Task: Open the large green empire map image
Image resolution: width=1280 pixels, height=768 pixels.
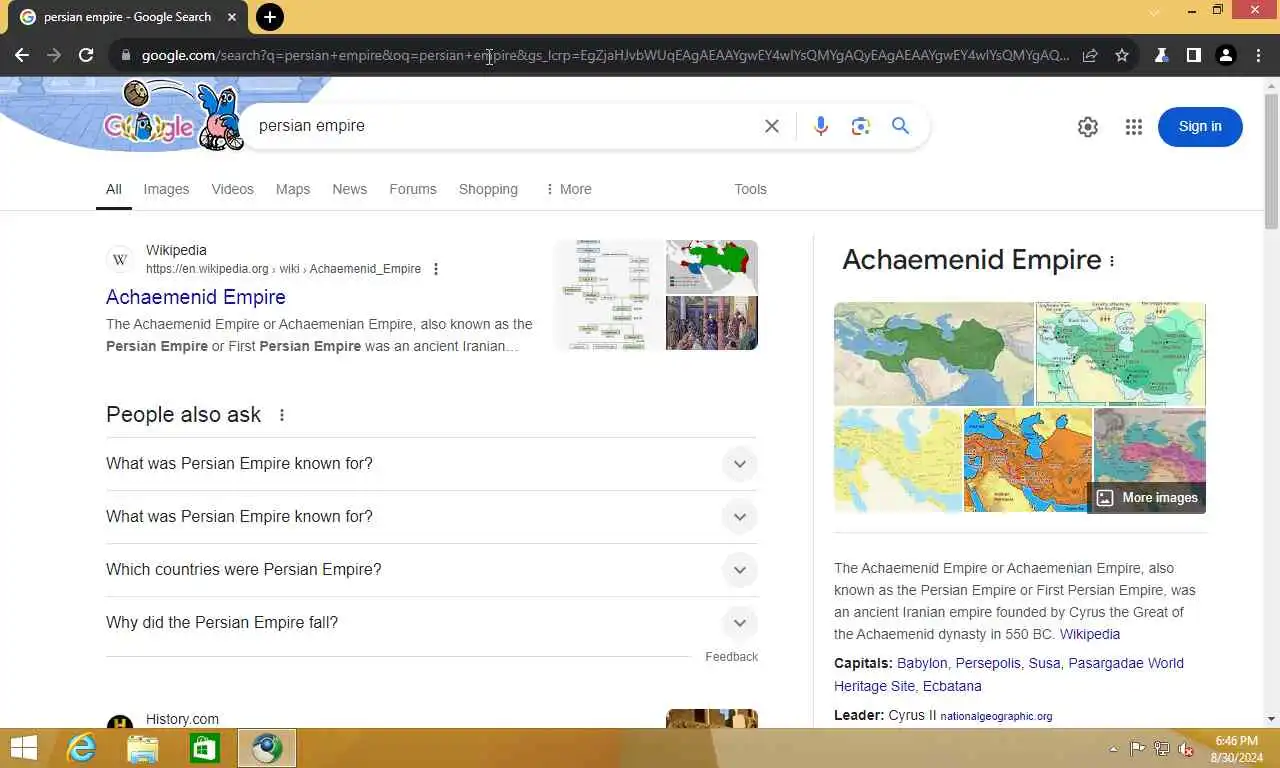Action: [x=933, y=354]
